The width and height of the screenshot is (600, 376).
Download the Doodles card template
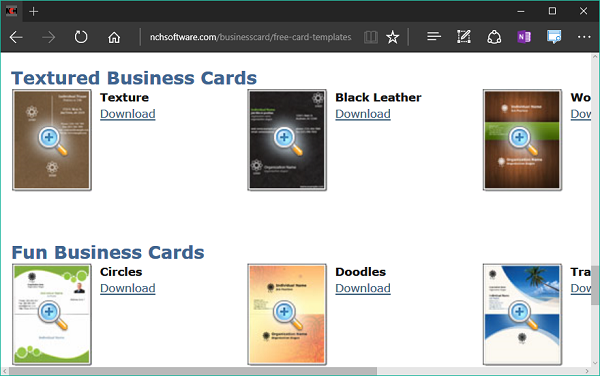click(363, 288)
